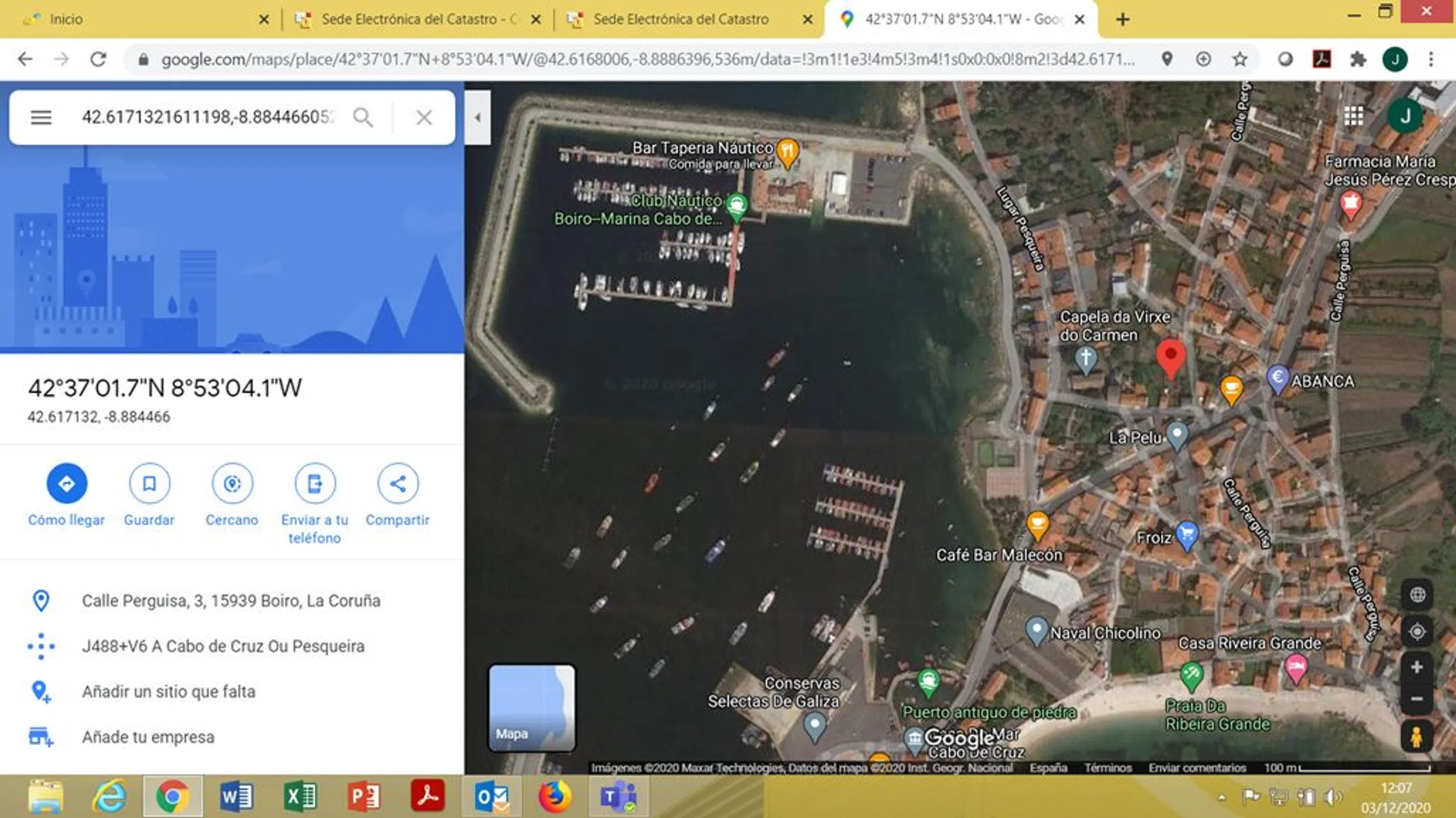The image size is (1456, 818).
Task: Click the magnifier search icon in search box
Action: click(363, 118)
